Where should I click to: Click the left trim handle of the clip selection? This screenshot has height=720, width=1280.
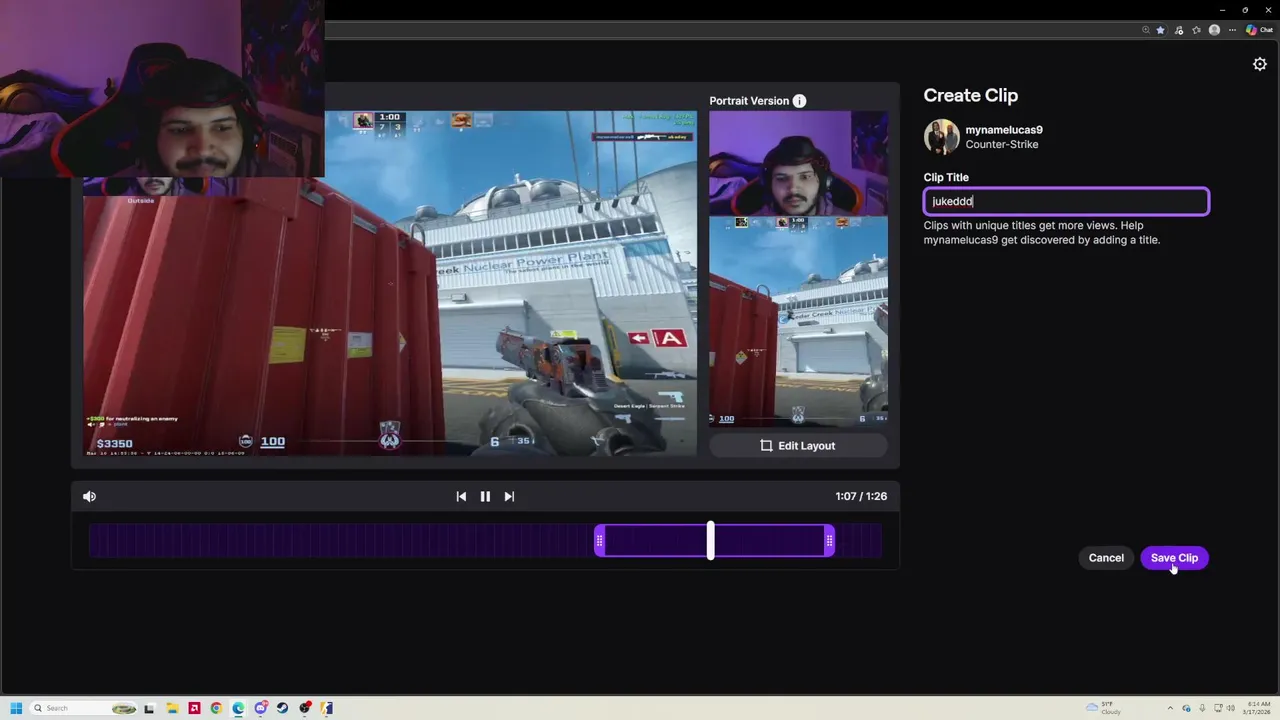599,541
